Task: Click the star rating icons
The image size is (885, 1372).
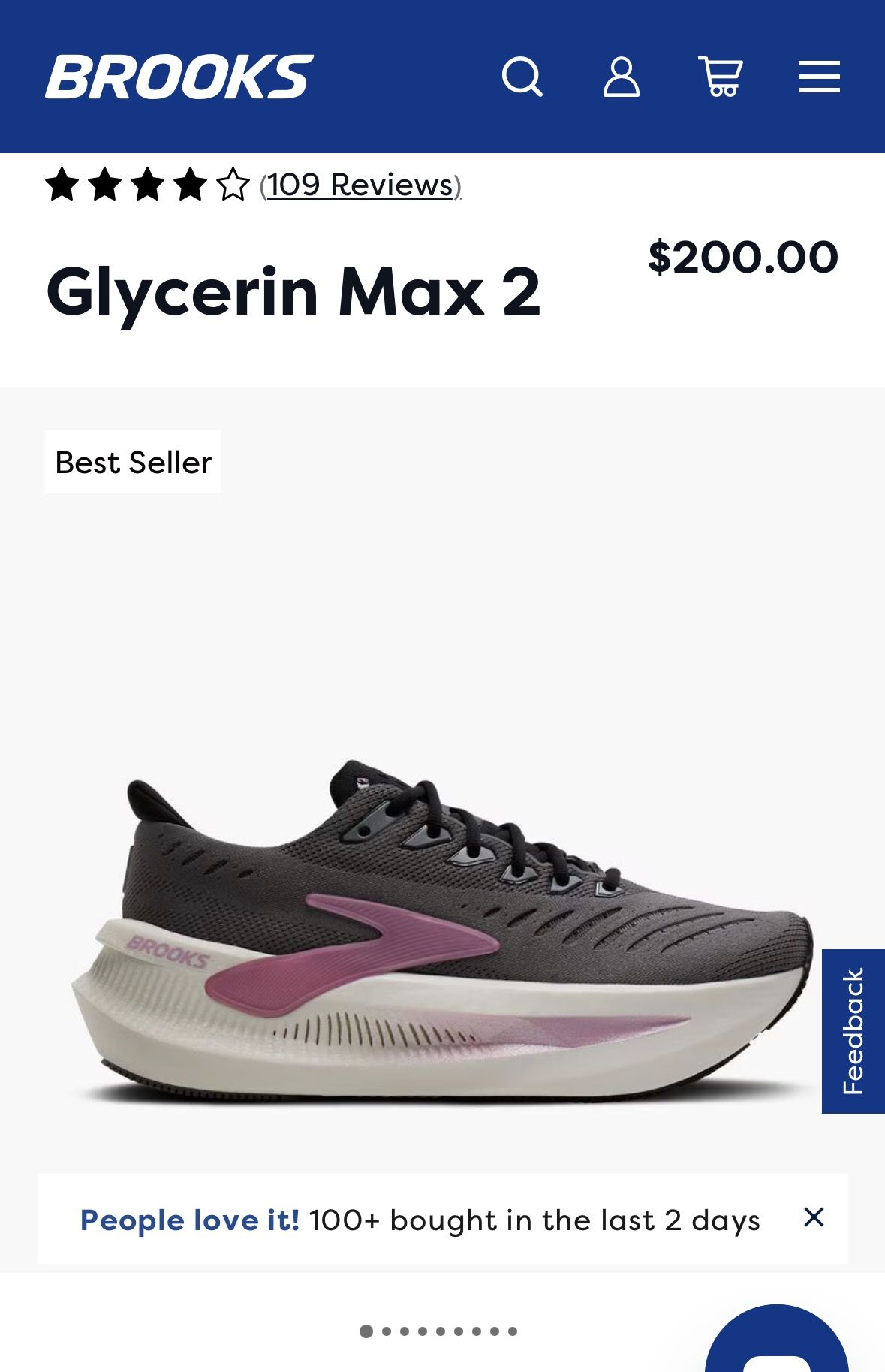Action: coord(147,185)
